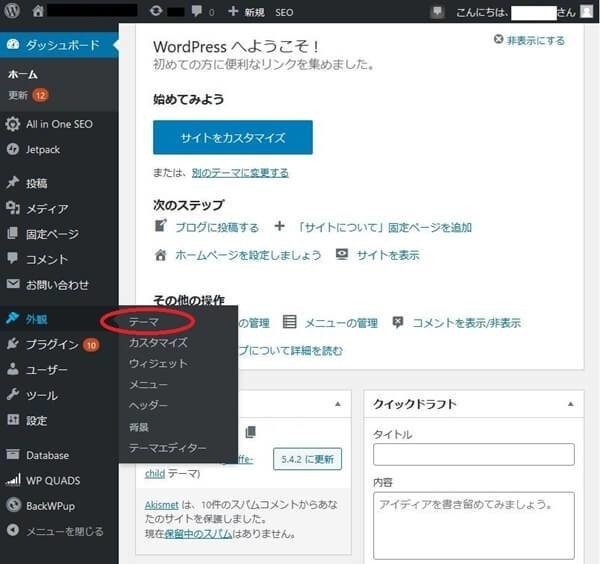Image resolution: width=600 pixels, height=564 pixels.
Task: Select ウィジェット in 外観 flyout
Action: [x=158, y=364]
